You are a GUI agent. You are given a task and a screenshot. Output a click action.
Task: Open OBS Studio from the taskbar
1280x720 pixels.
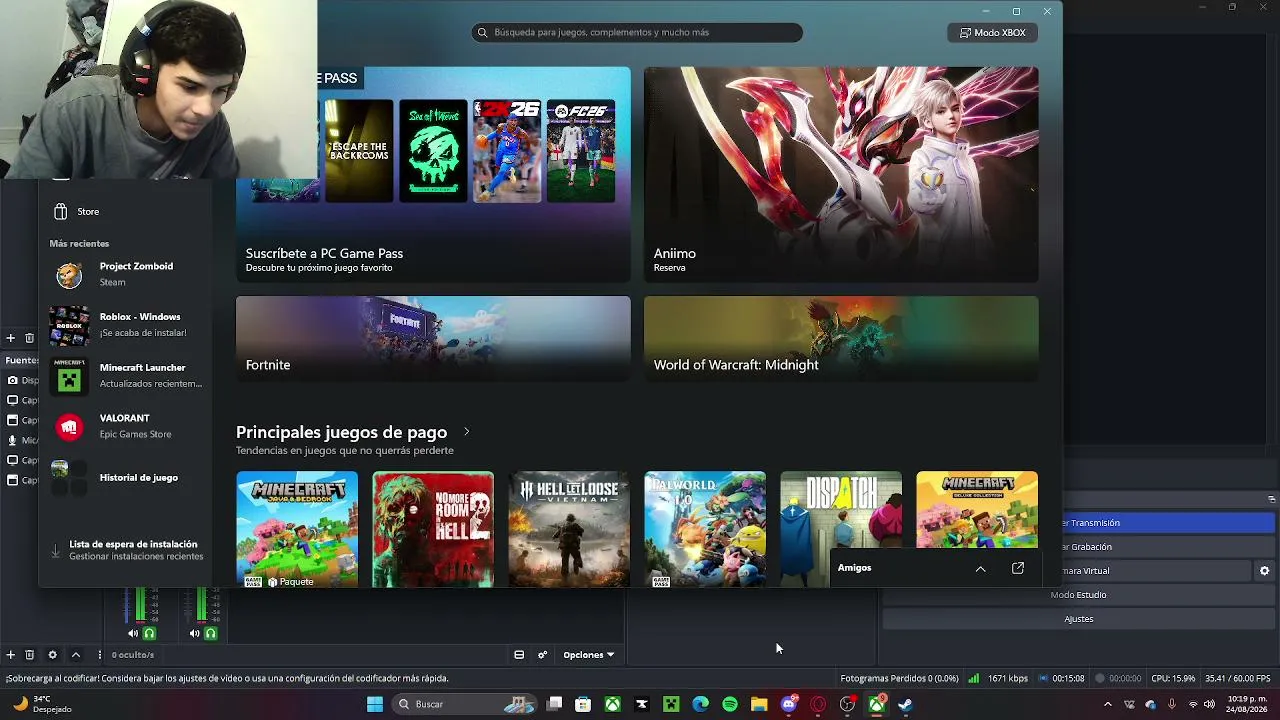tap(847, 704)
